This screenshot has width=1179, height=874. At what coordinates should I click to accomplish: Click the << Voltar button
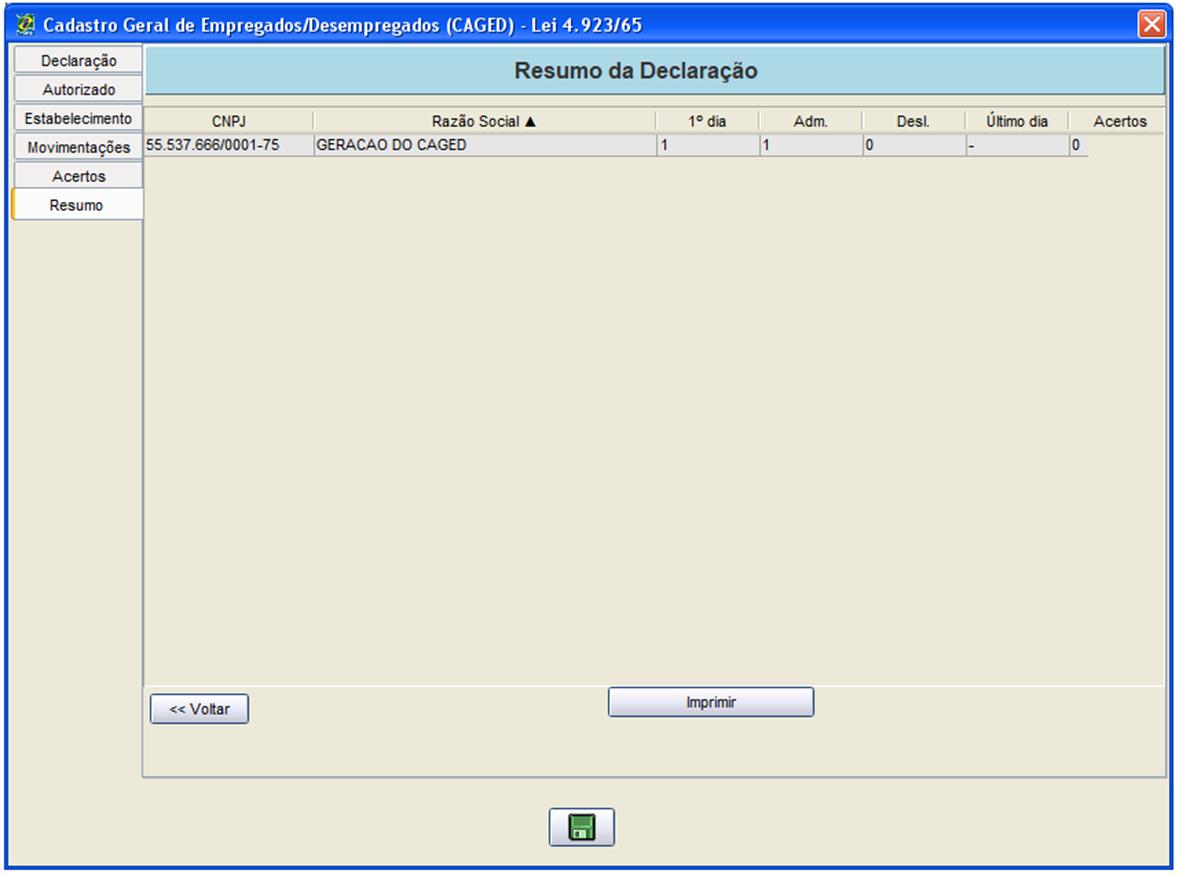pos(199,709)
